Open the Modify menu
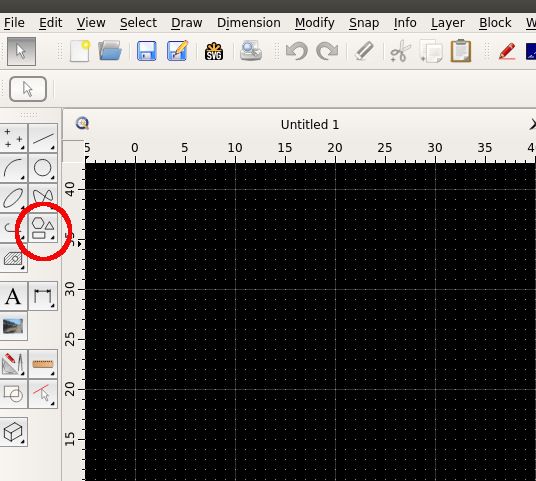The width and height of the screenshot is (536, 481). point(314,23)
